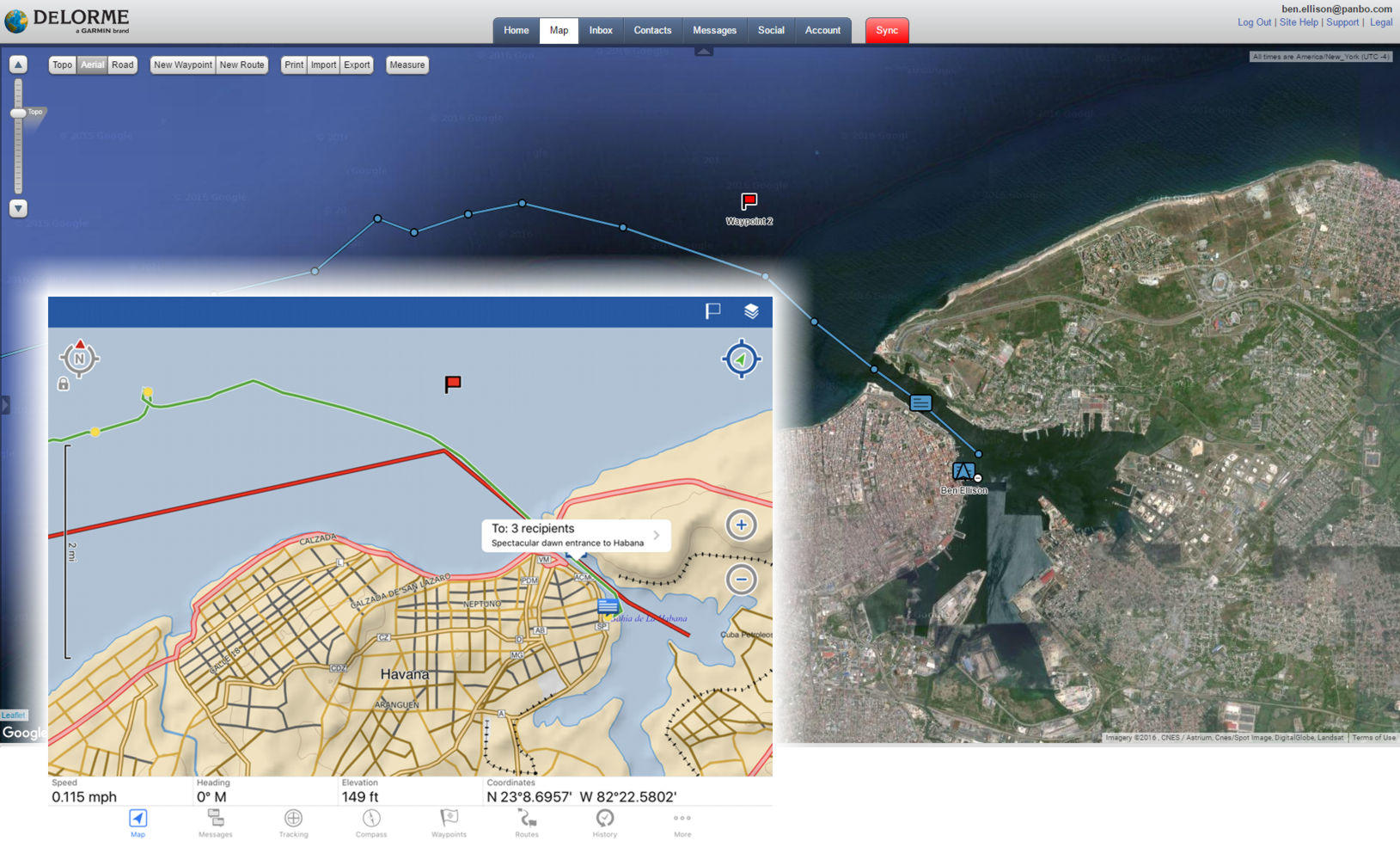
Task: Tap the red waypoint flag in app map
Action: pyautogui.click(x=453, y=384)
